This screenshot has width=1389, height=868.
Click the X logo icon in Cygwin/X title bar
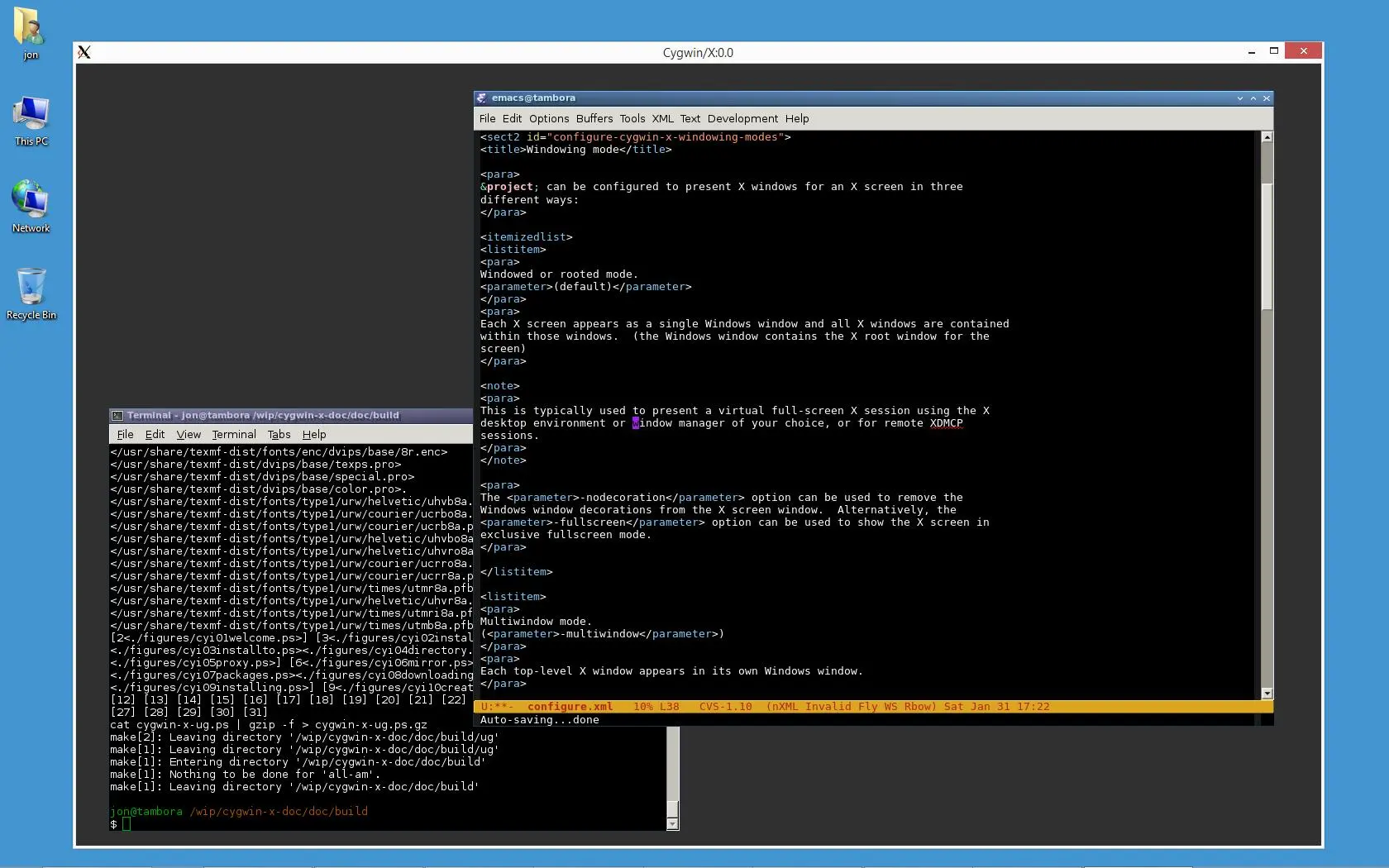[x=84, y=52]
